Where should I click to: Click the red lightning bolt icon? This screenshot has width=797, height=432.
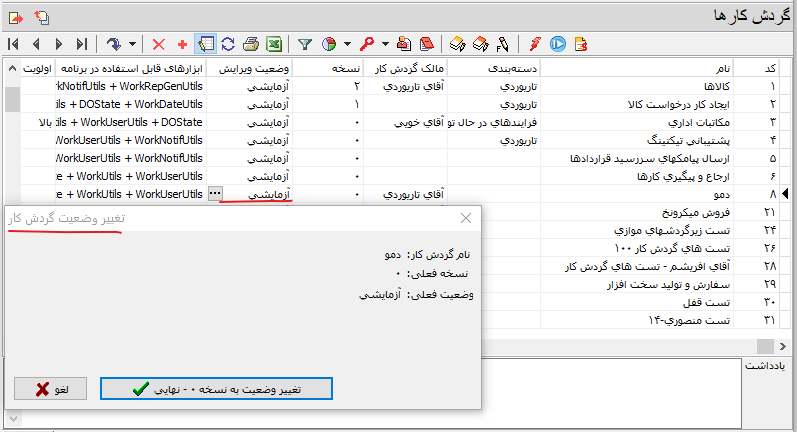point(535,44)
